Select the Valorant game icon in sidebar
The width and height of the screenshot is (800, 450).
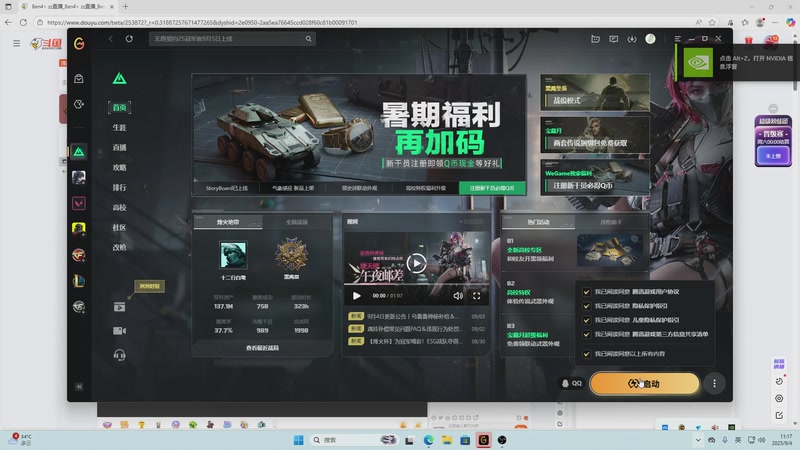(x=79, y=203)
